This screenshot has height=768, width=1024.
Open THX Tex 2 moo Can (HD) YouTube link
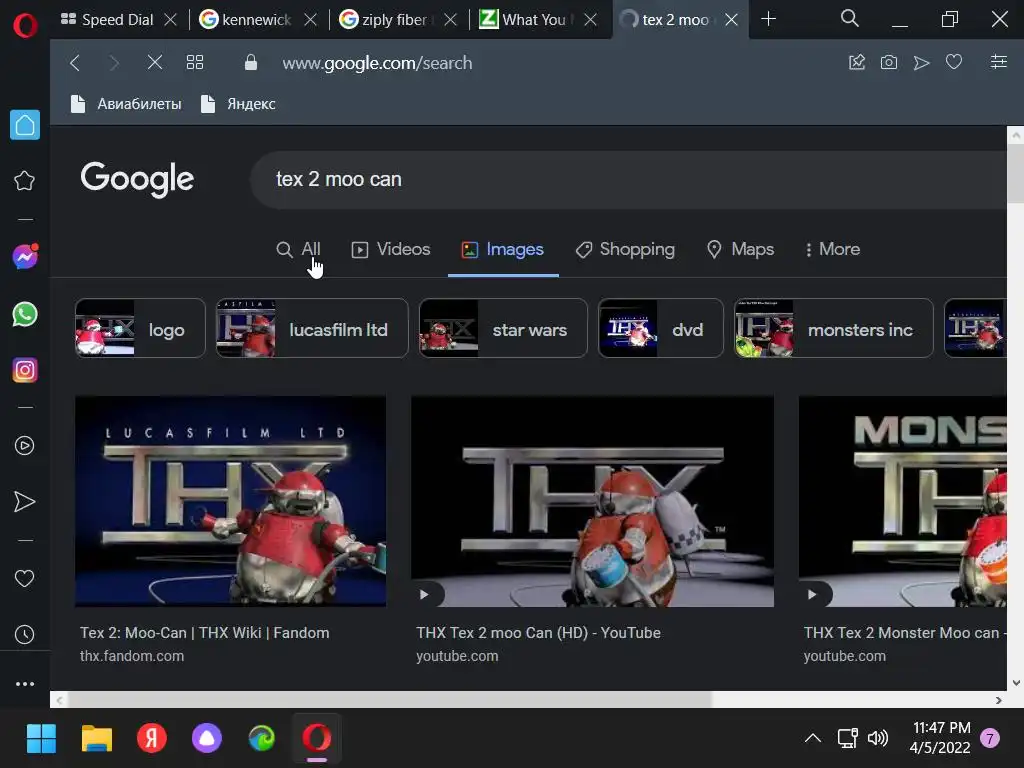[x=539, y=633]
